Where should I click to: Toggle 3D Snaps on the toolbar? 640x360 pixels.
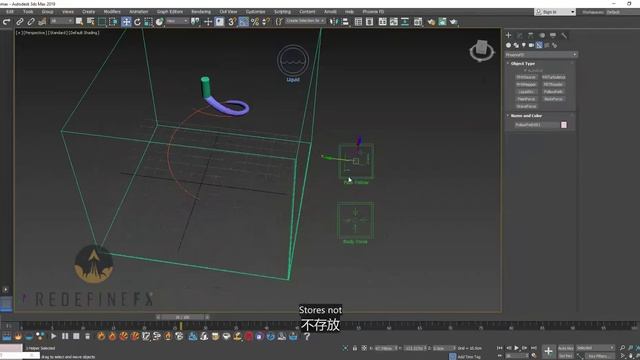231,22
